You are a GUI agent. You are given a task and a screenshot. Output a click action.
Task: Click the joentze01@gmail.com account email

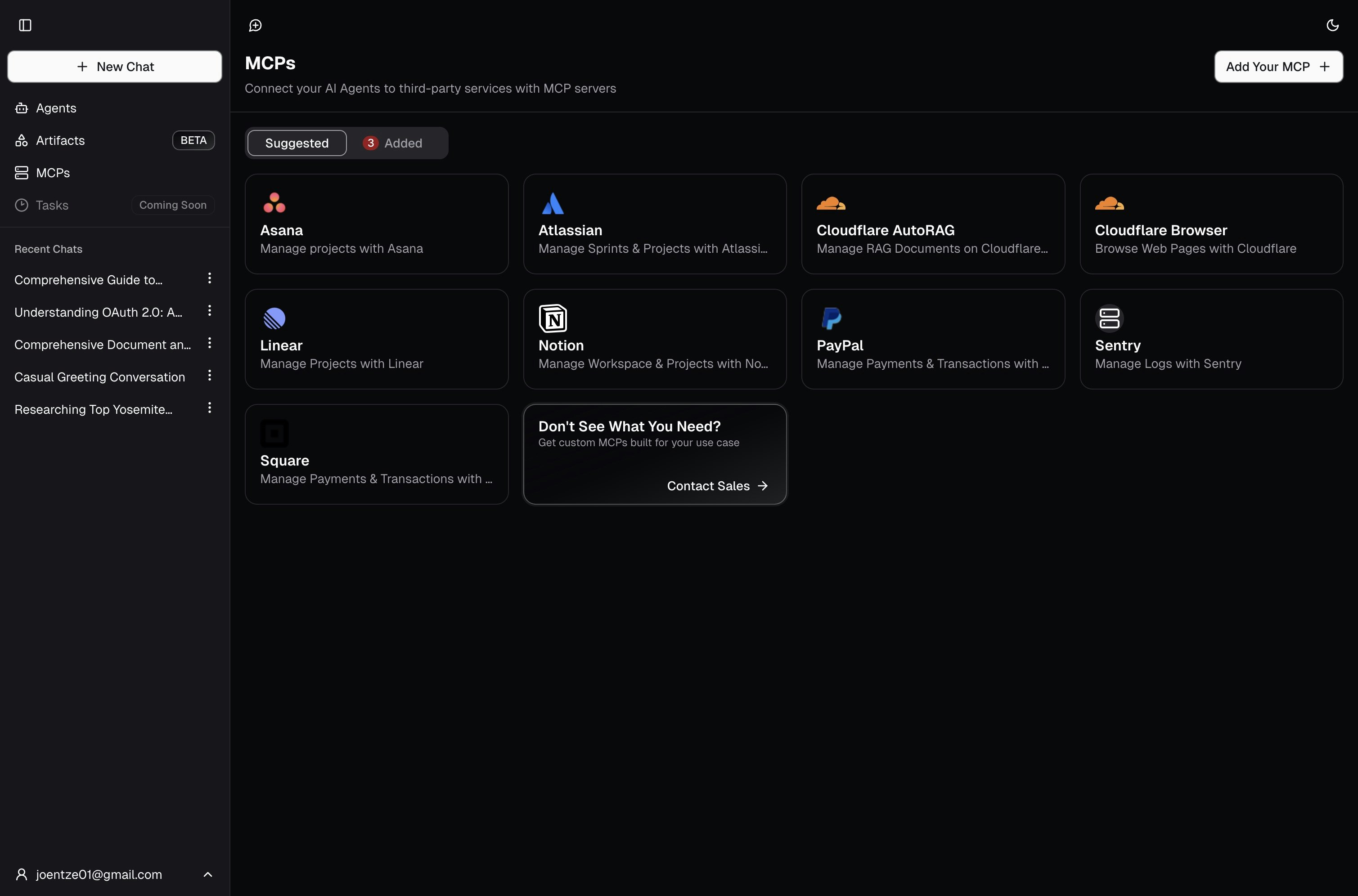99,874
